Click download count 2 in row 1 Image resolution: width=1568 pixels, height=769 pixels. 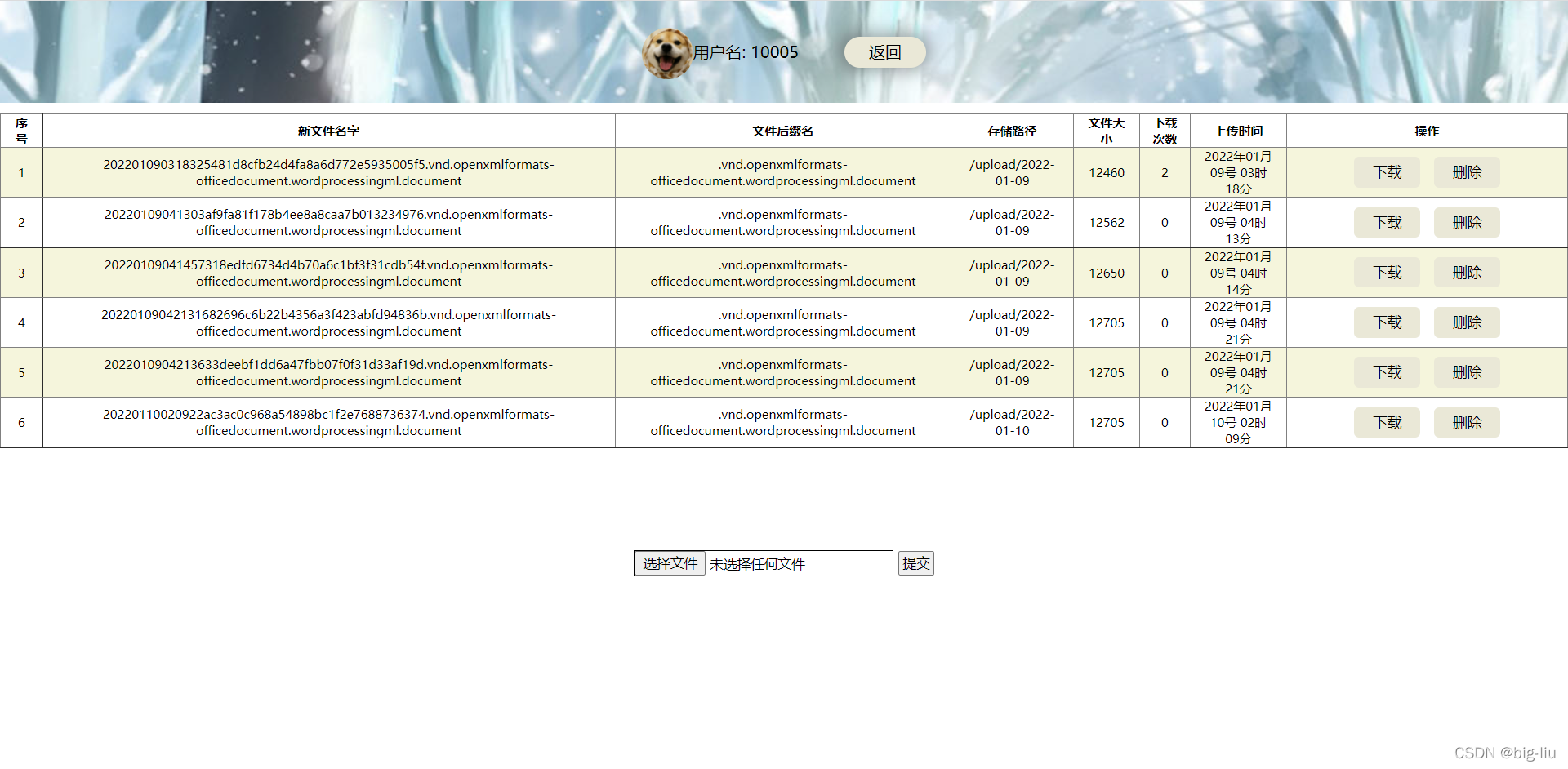pyautogui.click(x=1165, y=172)
